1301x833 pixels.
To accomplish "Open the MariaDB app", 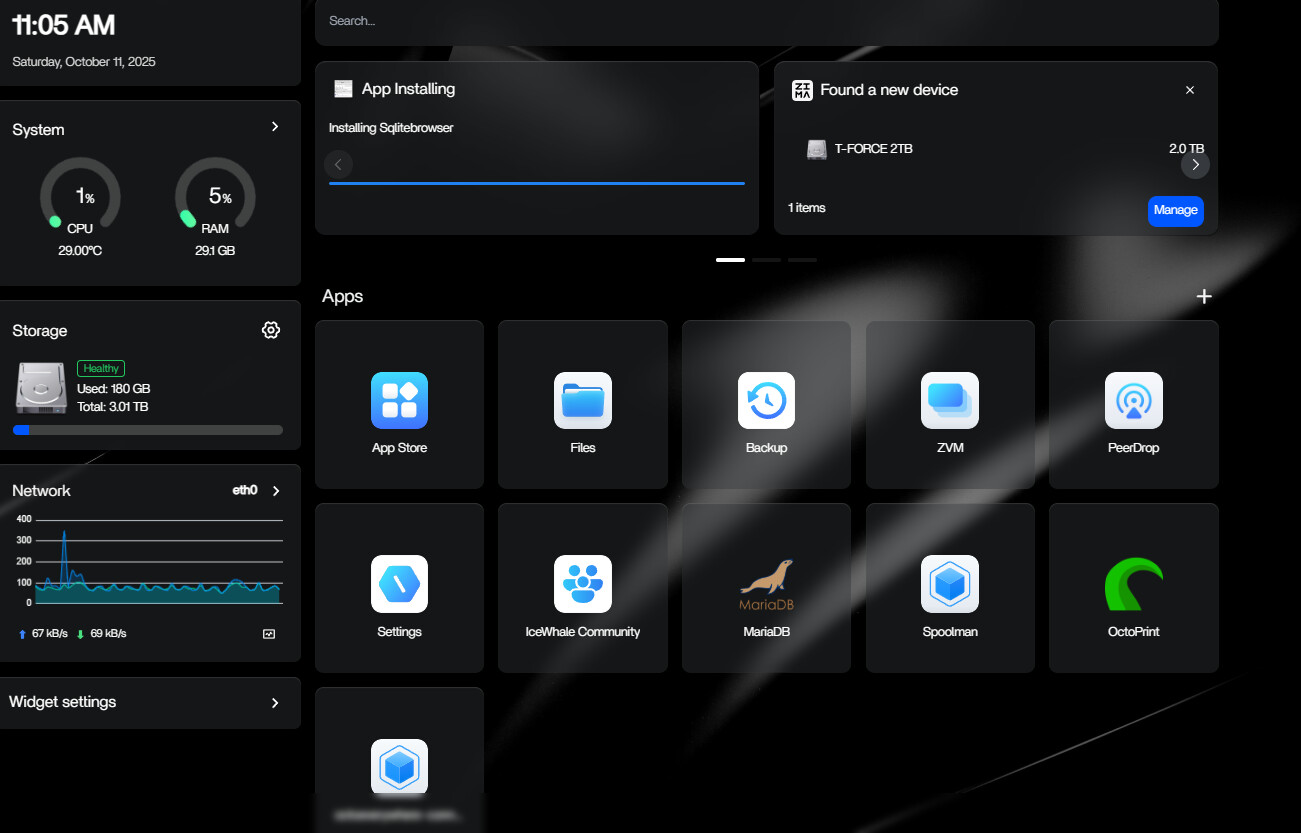I will click(766, 585).
